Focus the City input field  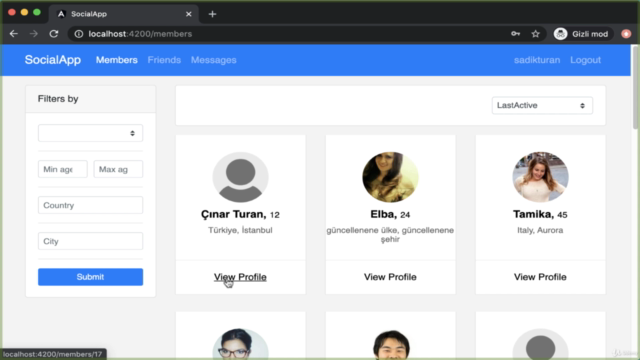coord(90,241)
